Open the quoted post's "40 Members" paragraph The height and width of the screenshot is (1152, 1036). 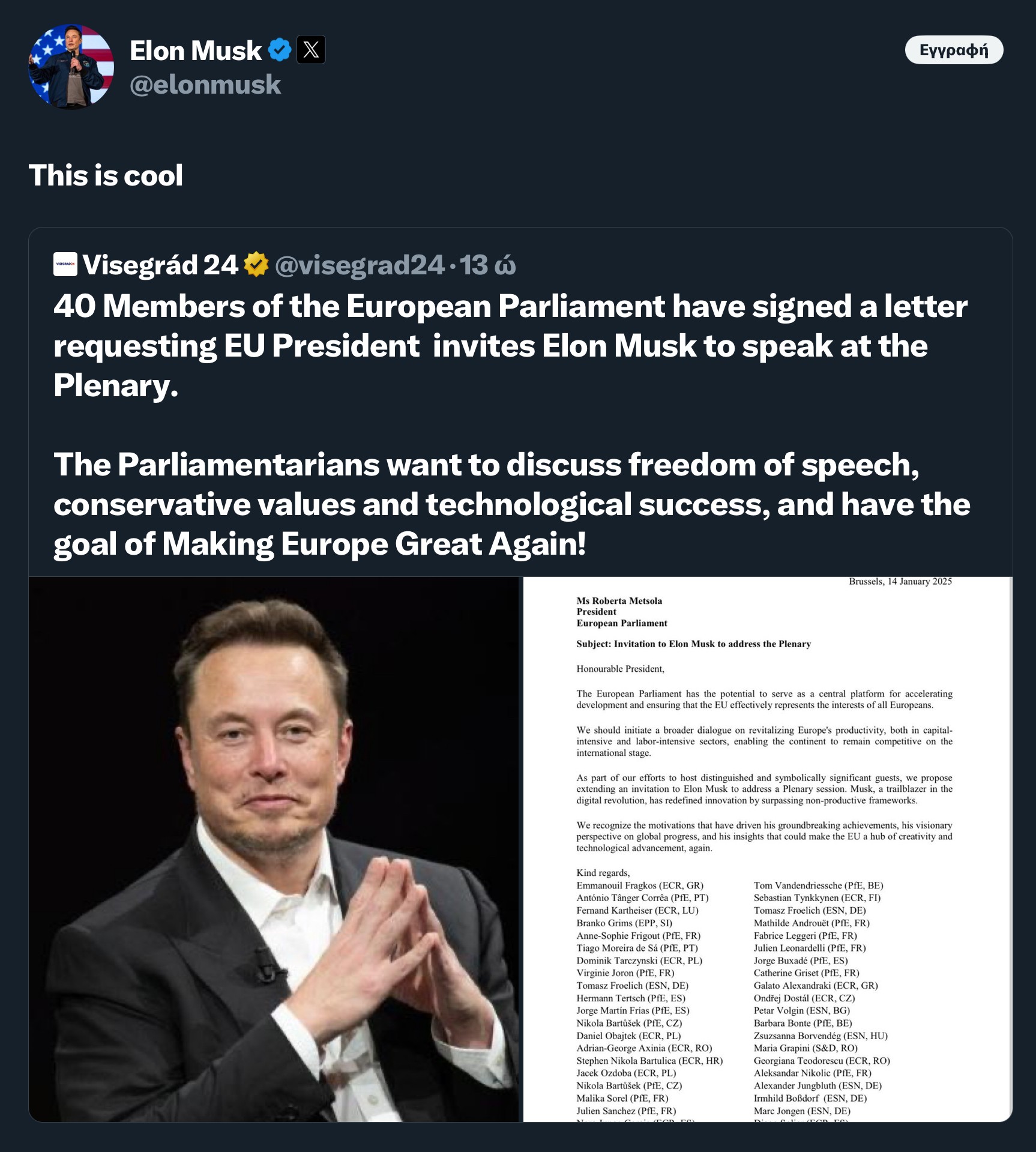pos(510,345)
